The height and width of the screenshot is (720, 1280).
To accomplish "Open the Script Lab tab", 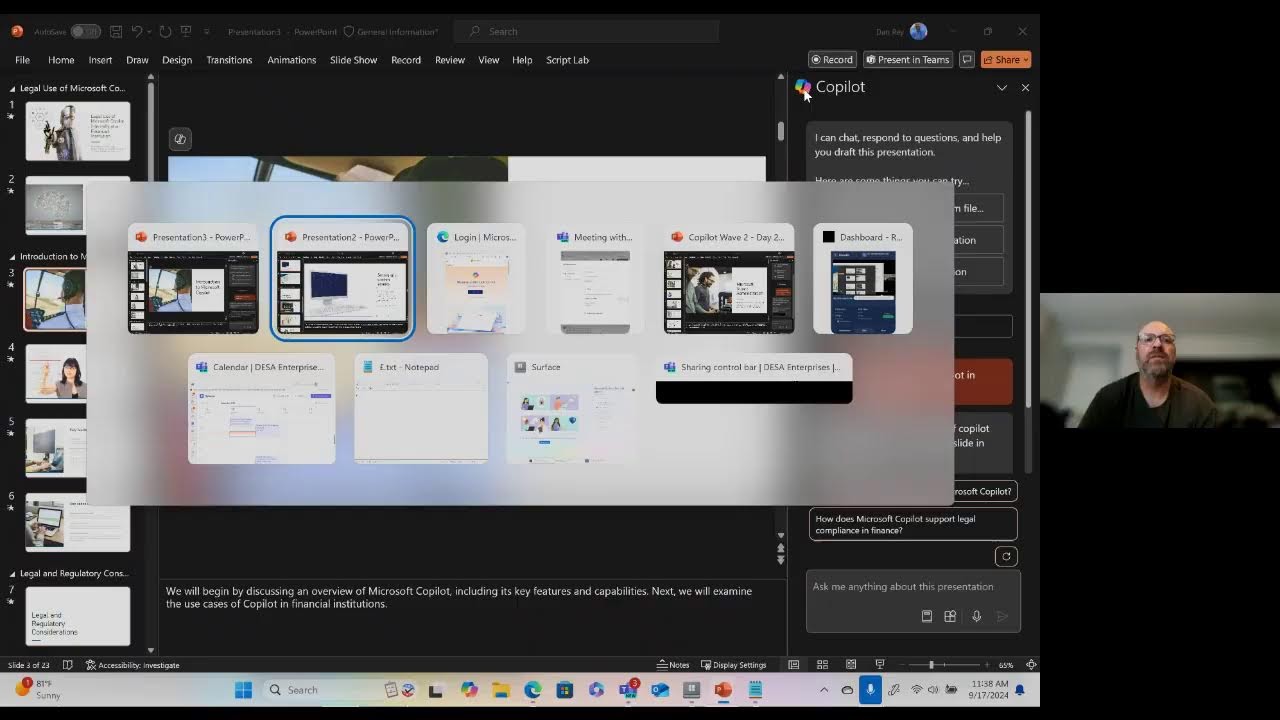I will (x=567, y=60).
